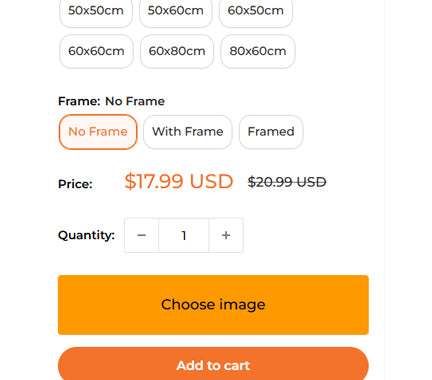Screen dimensions: 432x380
Task: Choose the 60x60cm size option
Action: pos(96,51)
